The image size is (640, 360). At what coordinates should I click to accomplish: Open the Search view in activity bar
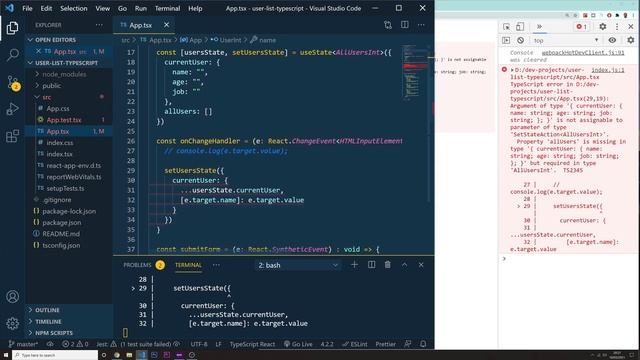(x=12, y=55)
